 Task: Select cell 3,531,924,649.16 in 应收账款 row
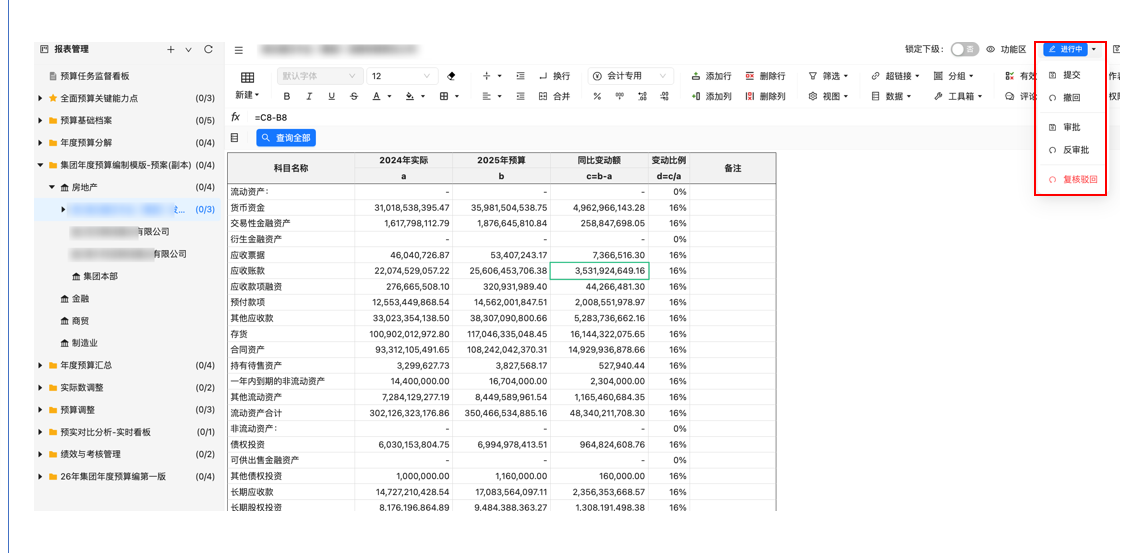599,271
